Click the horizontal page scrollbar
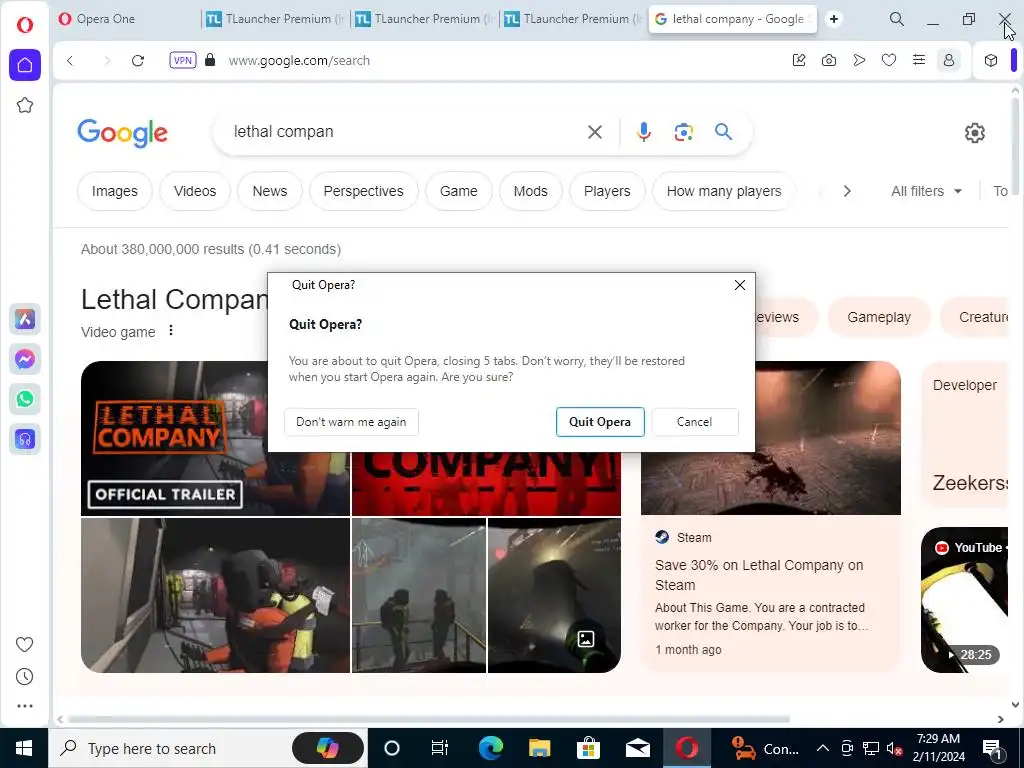The image size is (1024, 768). 429,719
